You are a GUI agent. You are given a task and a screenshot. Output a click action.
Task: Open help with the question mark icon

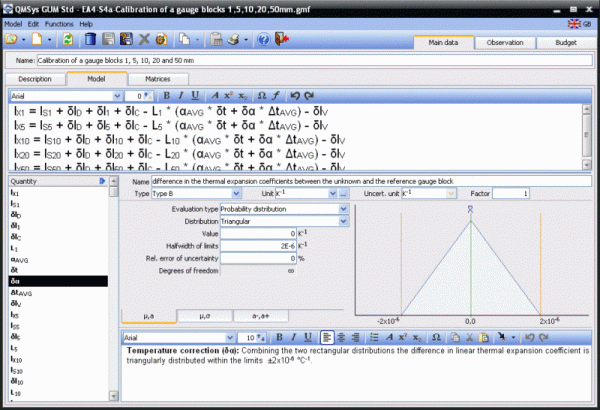(x=262, y=40)
